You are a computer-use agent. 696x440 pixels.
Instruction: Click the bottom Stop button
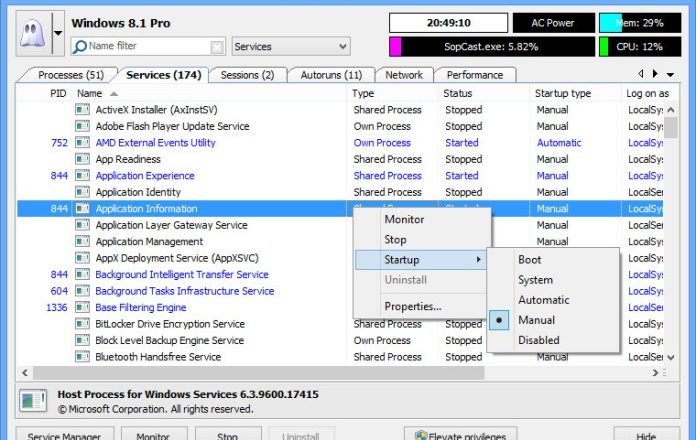[x=228, y=434]
